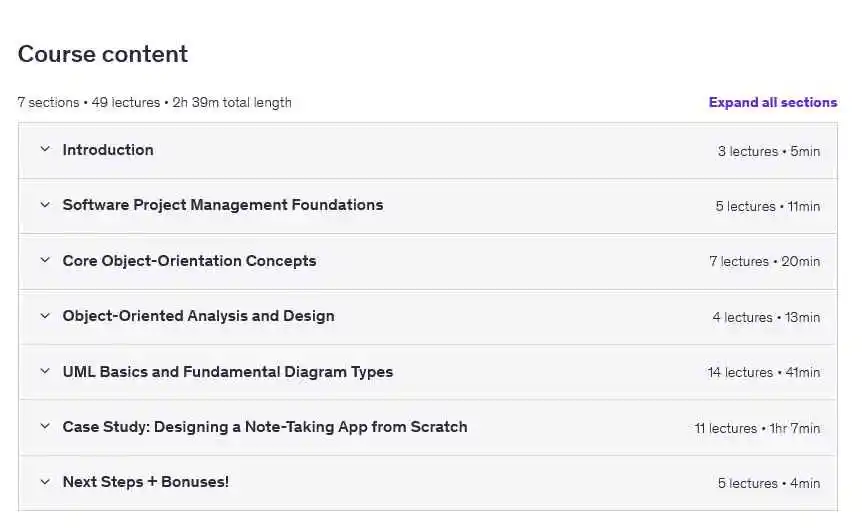The image size is (862, 529).
Task: Expand the Next Steps + Bonuses! title
Action: point(145,482)
